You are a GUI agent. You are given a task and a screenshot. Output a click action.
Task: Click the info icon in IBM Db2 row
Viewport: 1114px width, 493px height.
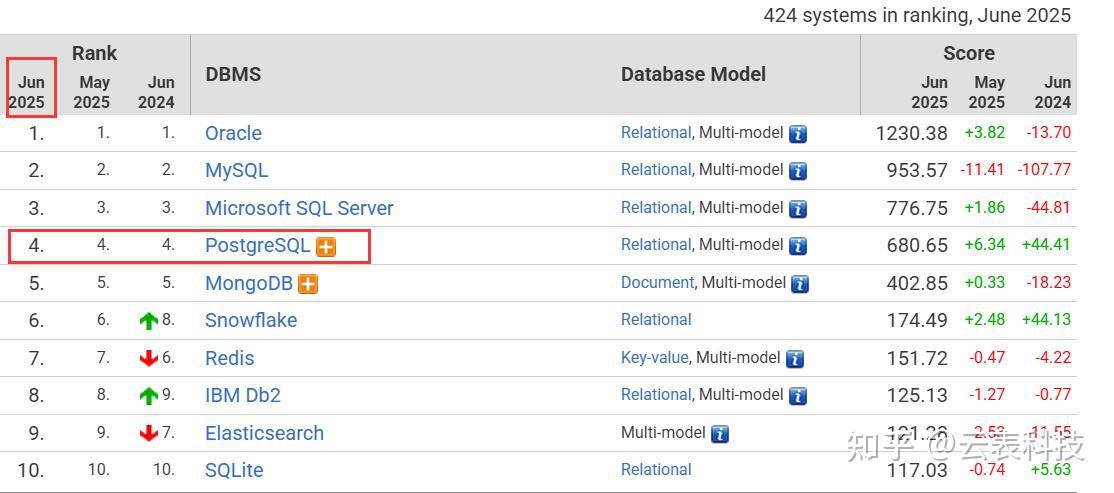(x=797, y=396)
